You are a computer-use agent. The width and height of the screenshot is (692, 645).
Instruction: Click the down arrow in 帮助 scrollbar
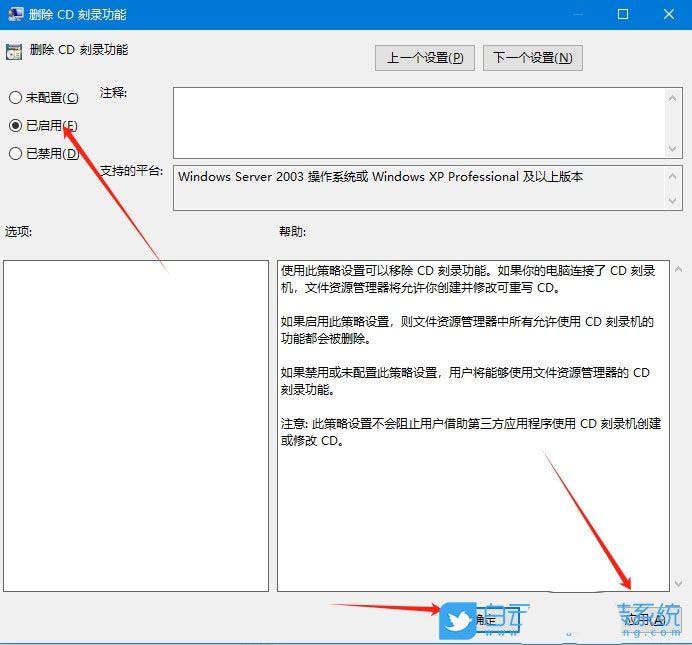pos(660,582)
